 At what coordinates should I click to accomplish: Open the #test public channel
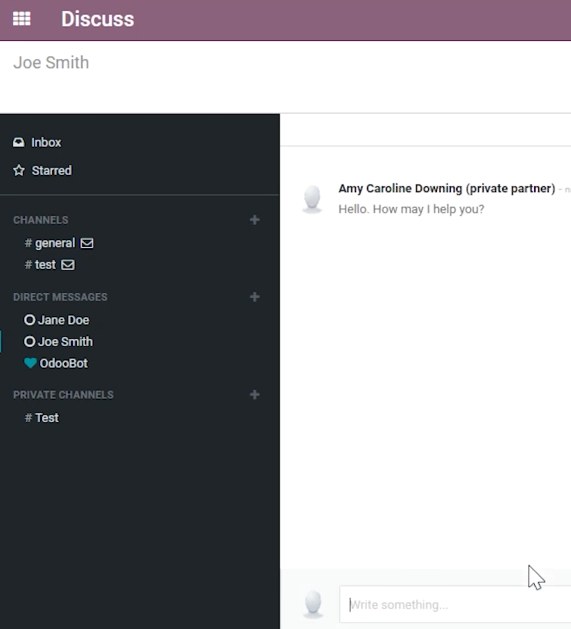[x=40, y=265]
